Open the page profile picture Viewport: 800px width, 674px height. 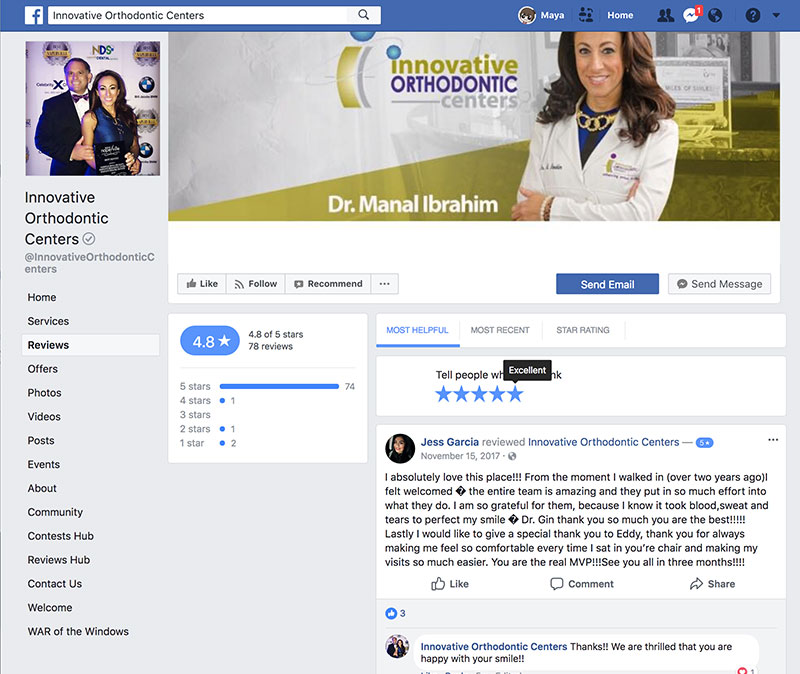click(x=93, y=108)
